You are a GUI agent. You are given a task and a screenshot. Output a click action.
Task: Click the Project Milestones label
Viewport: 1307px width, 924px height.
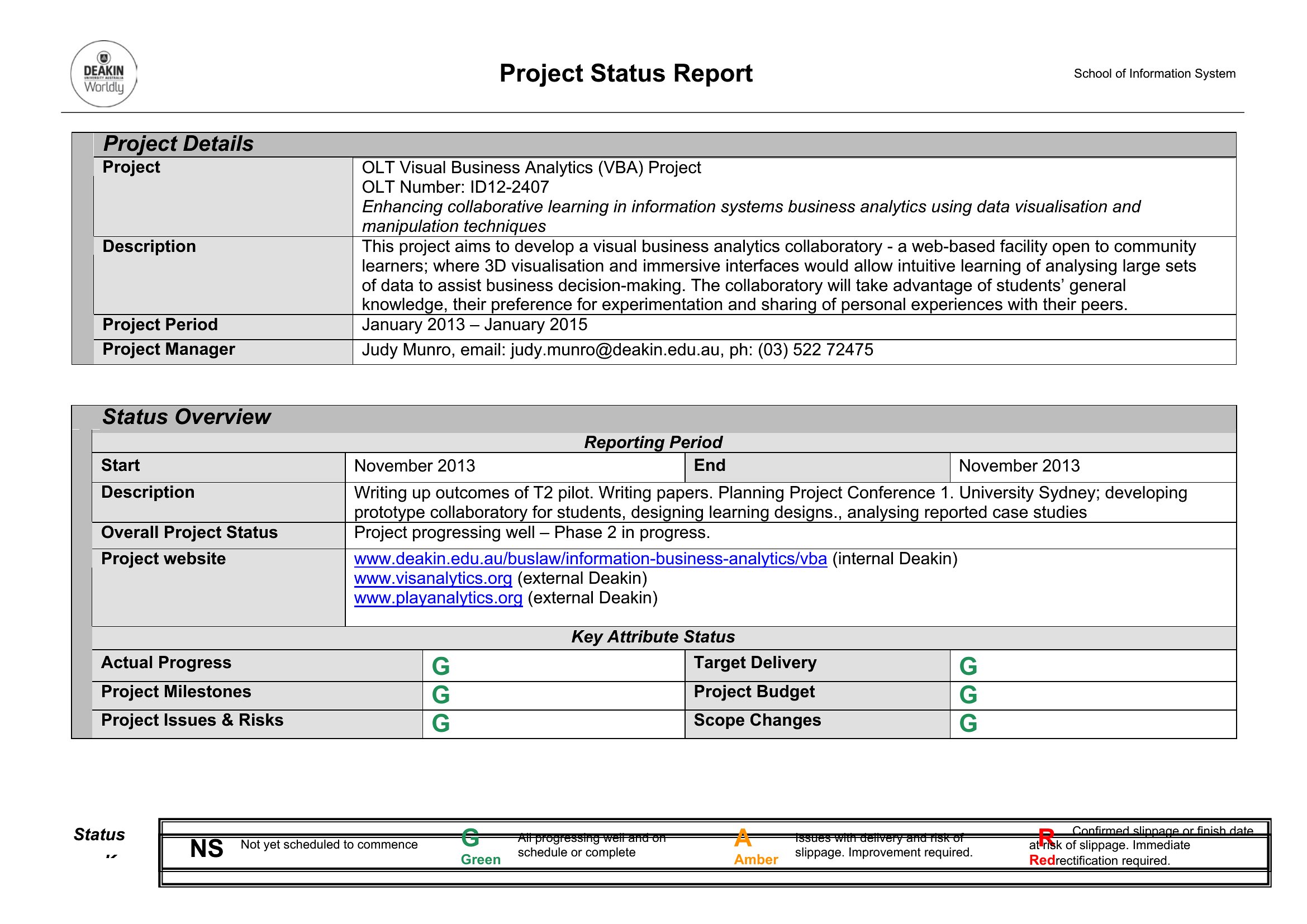[x=176, y=691]
